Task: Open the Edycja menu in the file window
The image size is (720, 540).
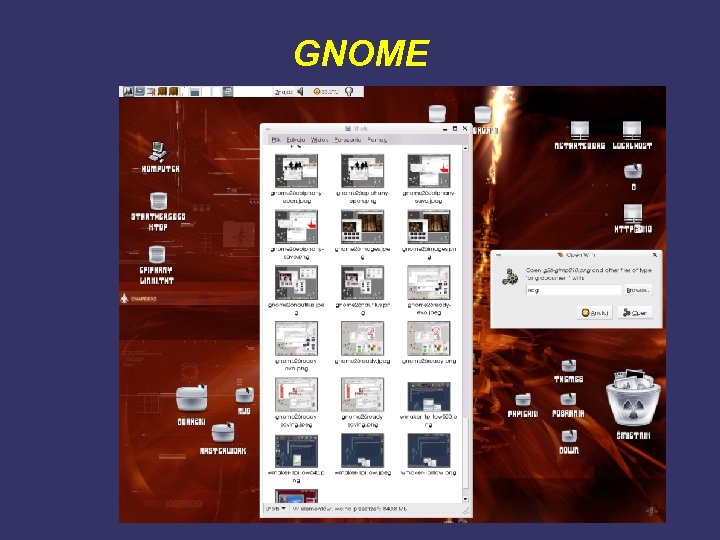Action: point(296,140)
